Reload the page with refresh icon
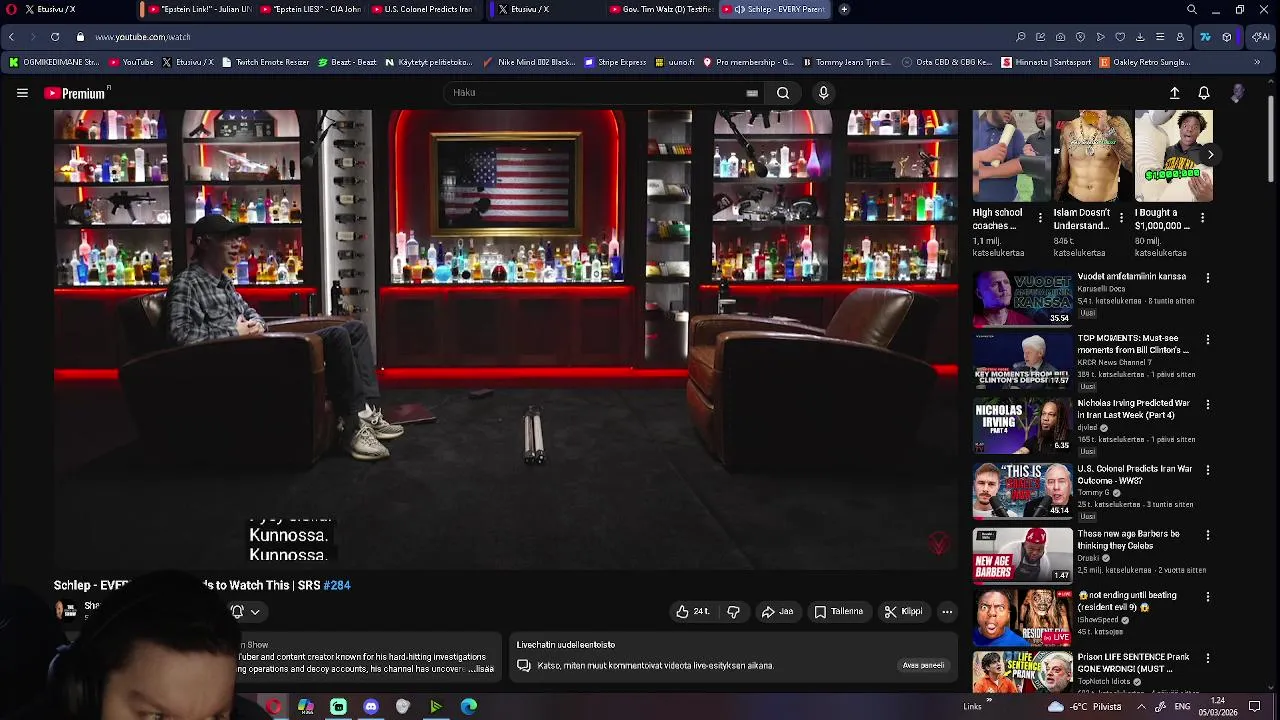The width and height of the screenshot is (1280, 720). pyautogui.click(x=55, y=37)
